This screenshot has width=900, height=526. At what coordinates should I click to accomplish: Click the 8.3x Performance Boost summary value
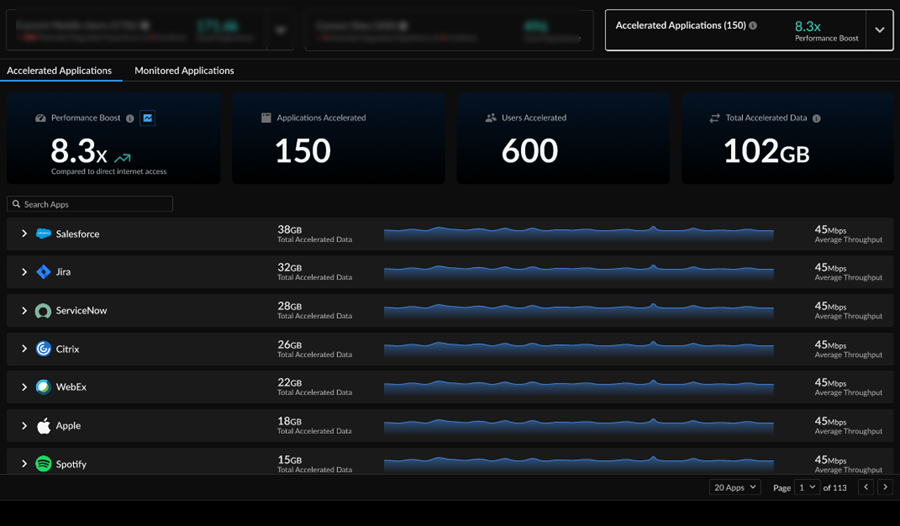(808, 26)
